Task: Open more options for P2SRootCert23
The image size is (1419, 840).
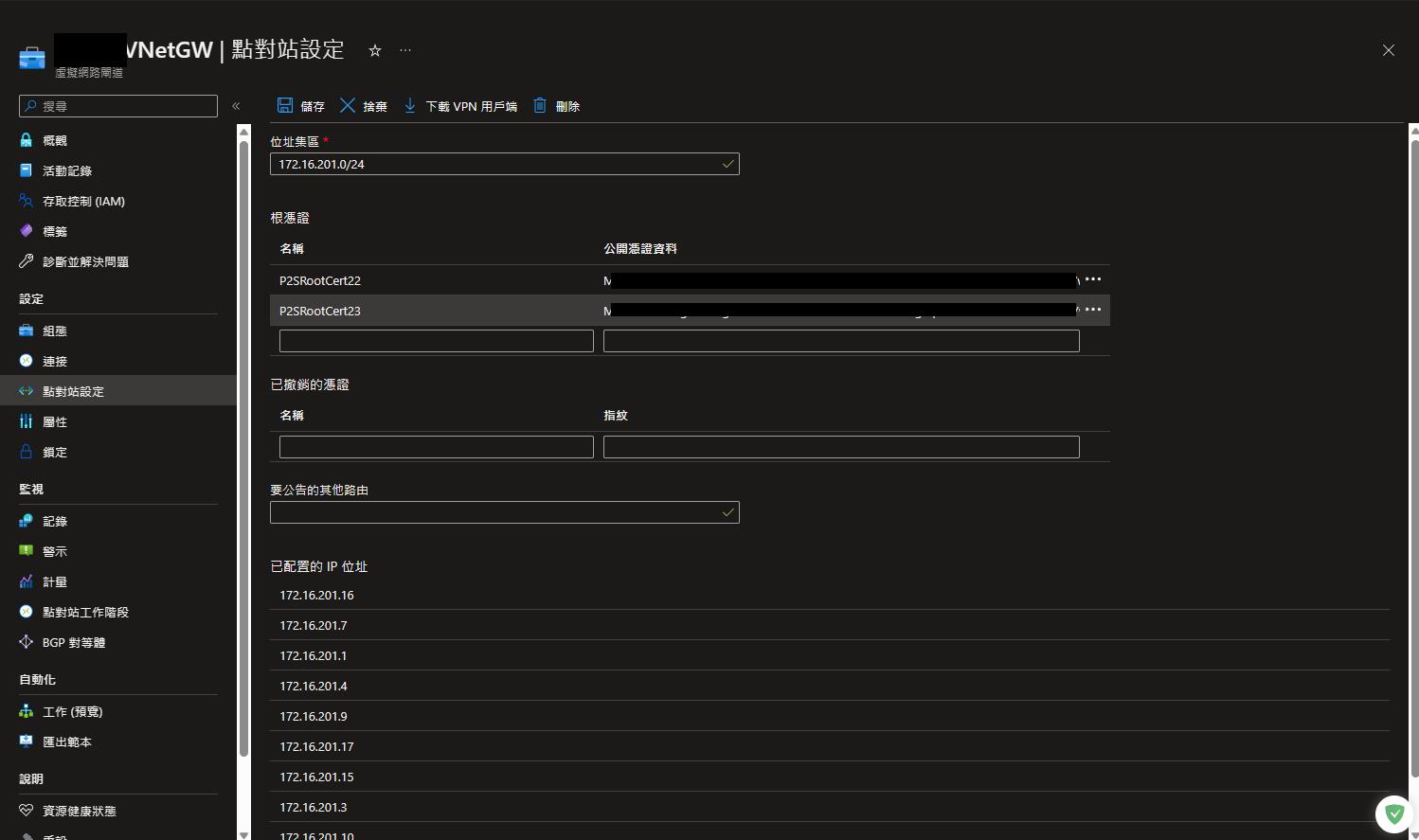Action: pos(1092,310)
